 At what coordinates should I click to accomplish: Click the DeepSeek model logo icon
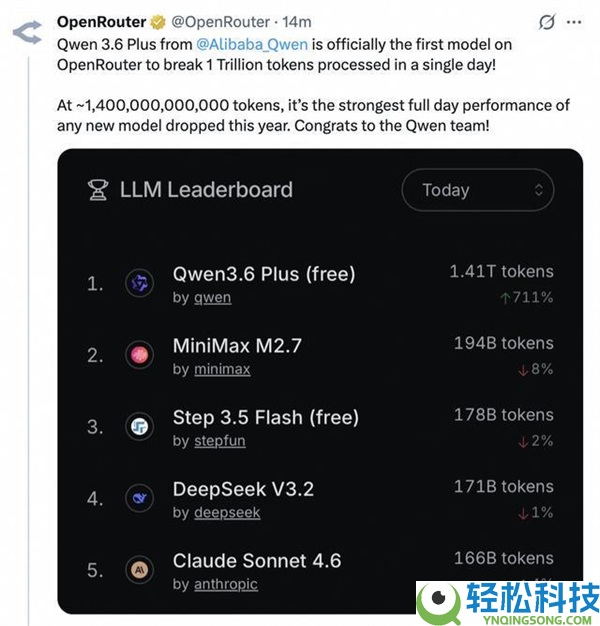coord(139,498)
